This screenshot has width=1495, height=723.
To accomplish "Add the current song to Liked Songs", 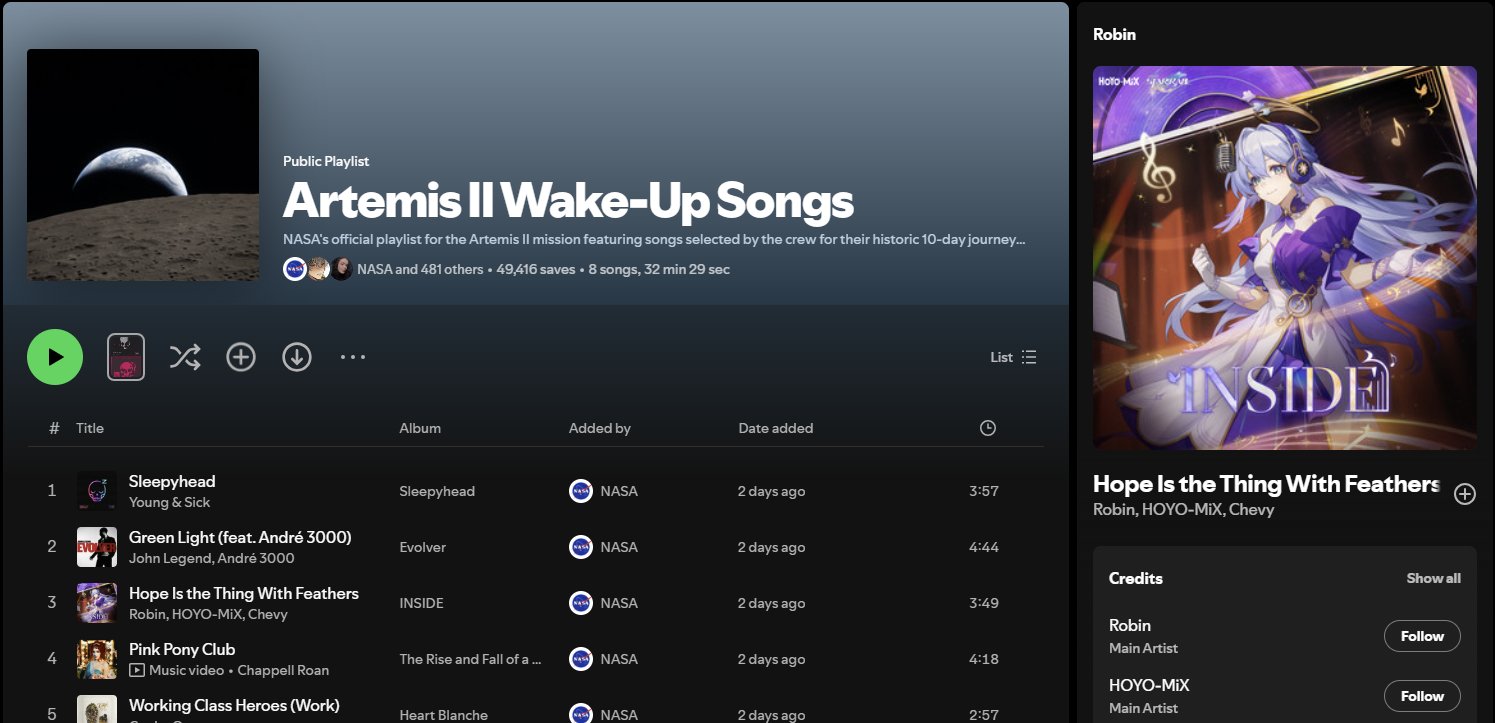I will click(x=1465, y=494).
